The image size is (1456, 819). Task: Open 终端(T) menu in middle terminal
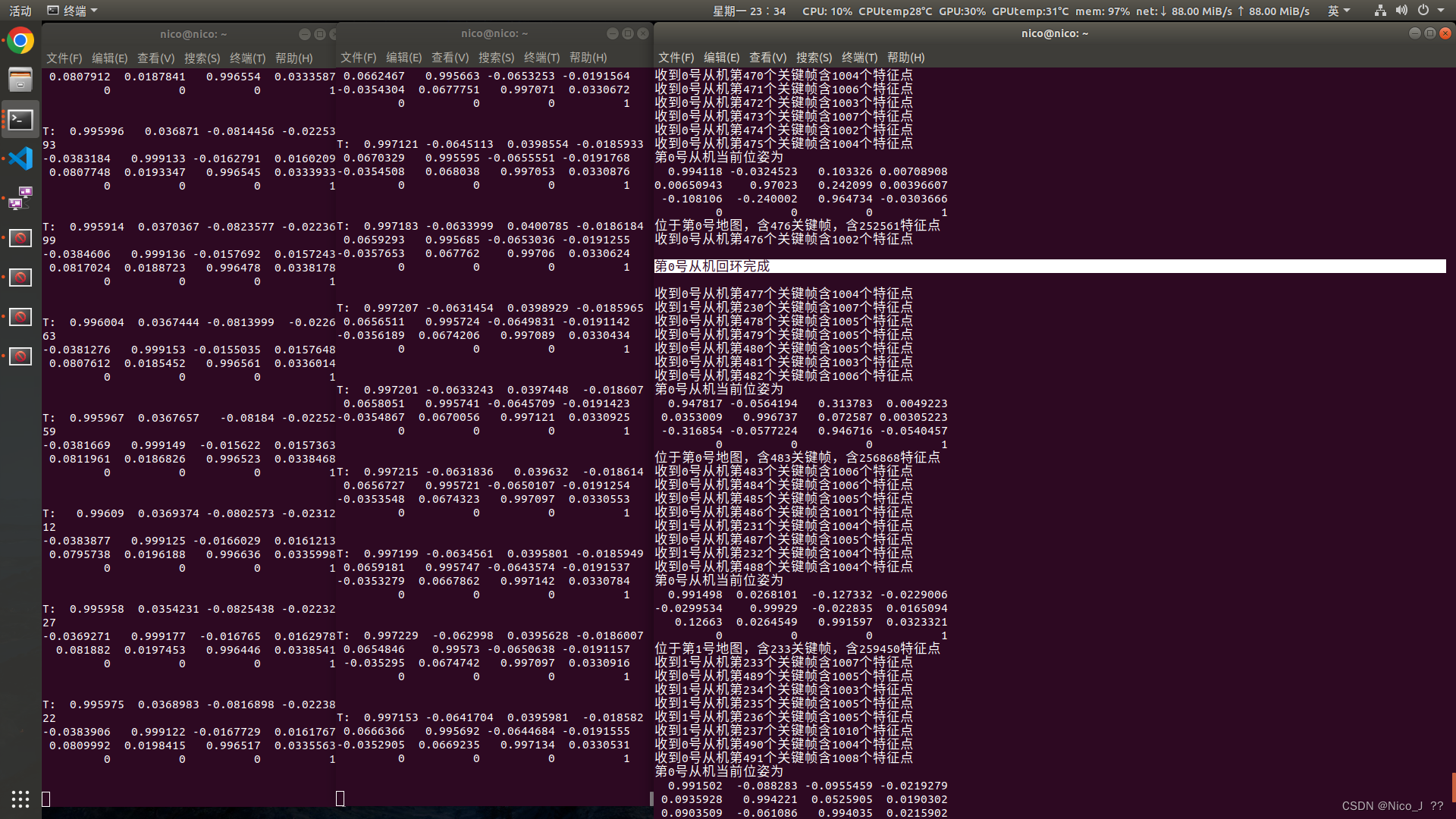coord(542,57)
